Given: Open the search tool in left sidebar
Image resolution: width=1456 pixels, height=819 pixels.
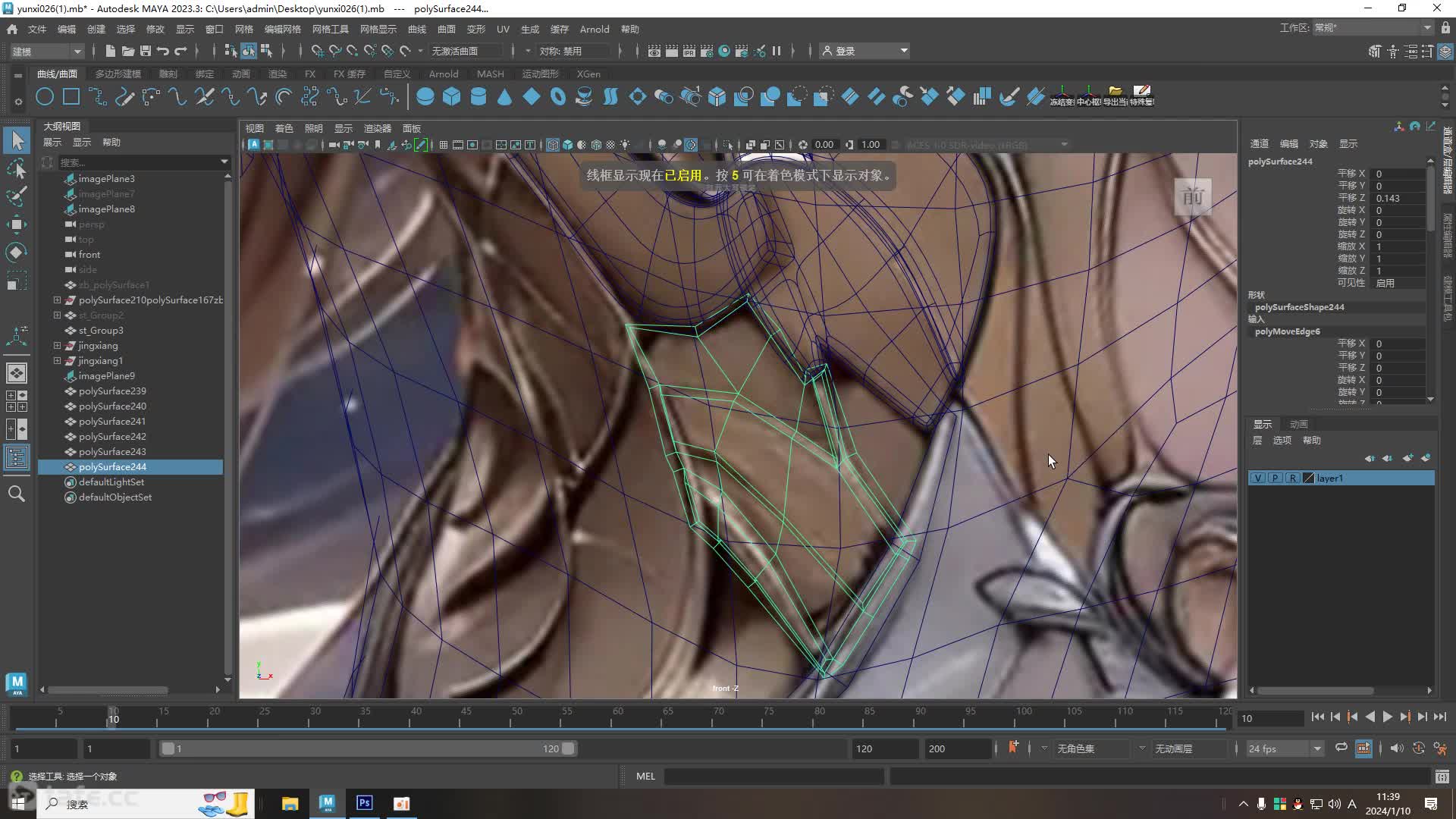Looking at the screenshot, I should tap(17, 494).
